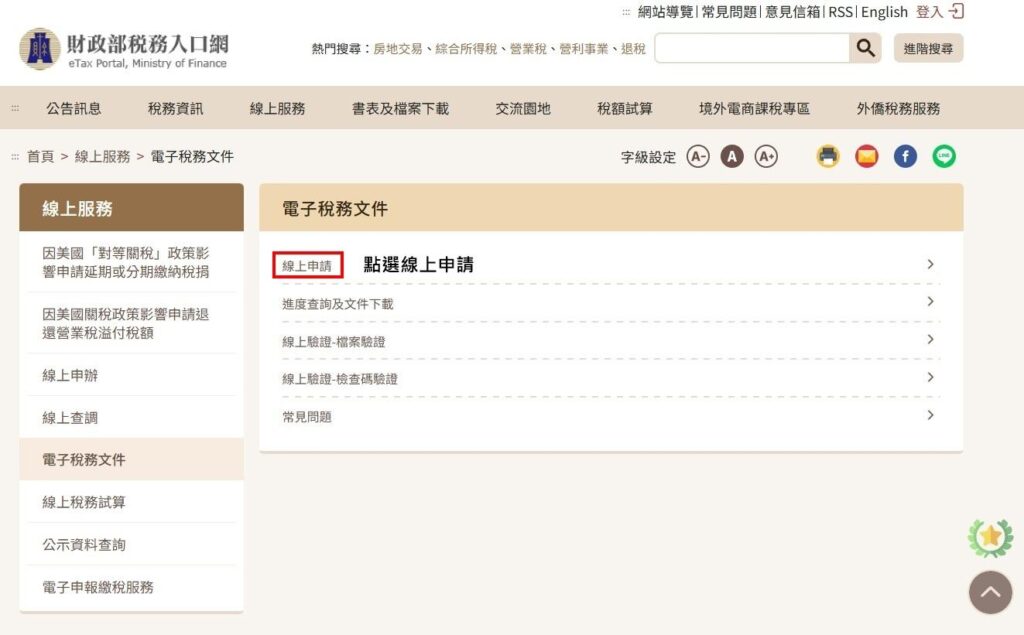Open the 稅額試算 menu

[x=625, y=108]
